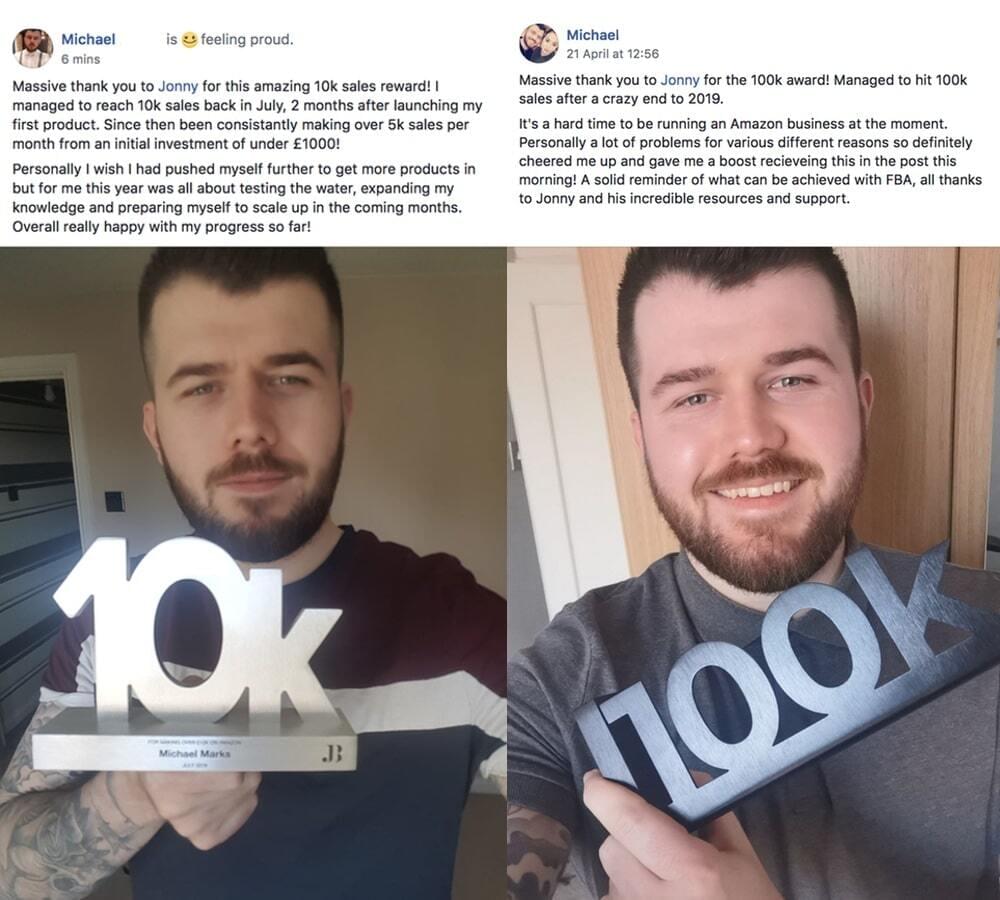Click the sentence about crazy end to 2019
Image resolution: width=1000 pixels, height=900 pixels.
(x=743, y=89)
